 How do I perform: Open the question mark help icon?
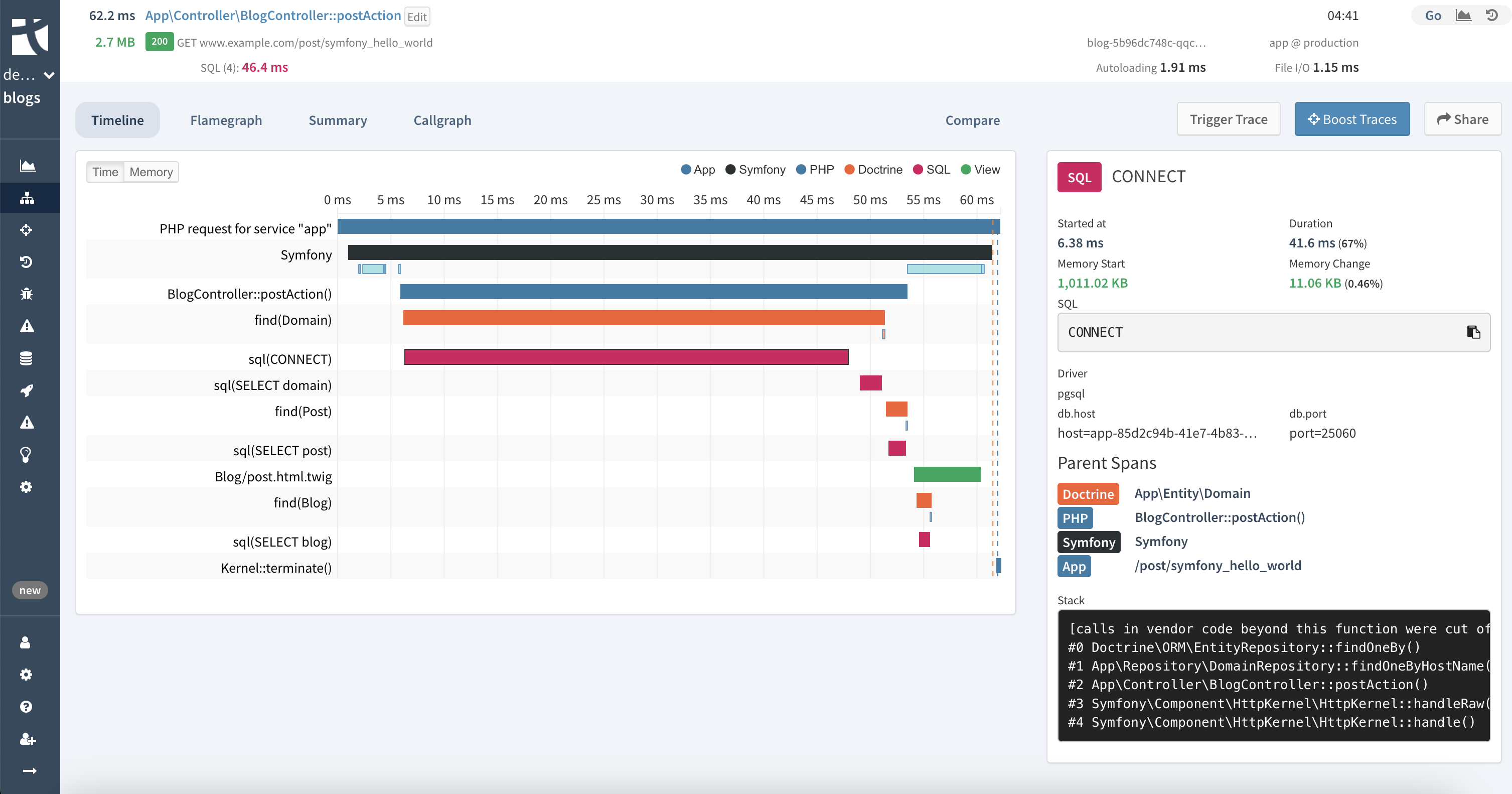pyautogui.click(x=27, y=707)
